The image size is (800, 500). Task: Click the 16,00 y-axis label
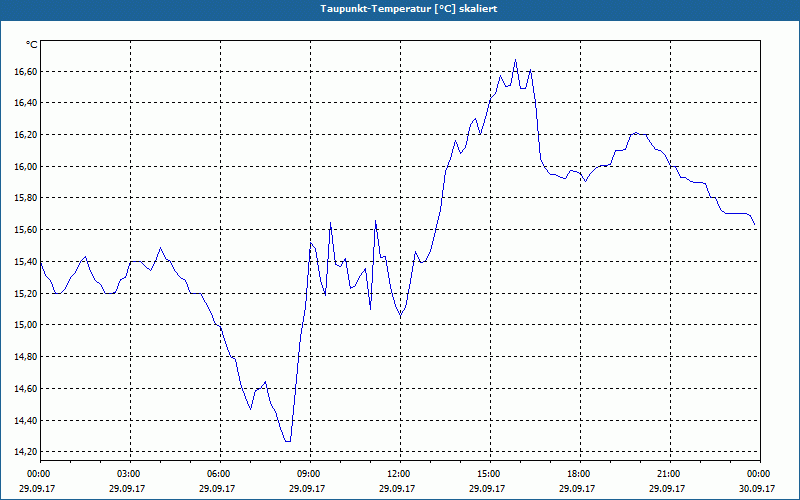26,167
